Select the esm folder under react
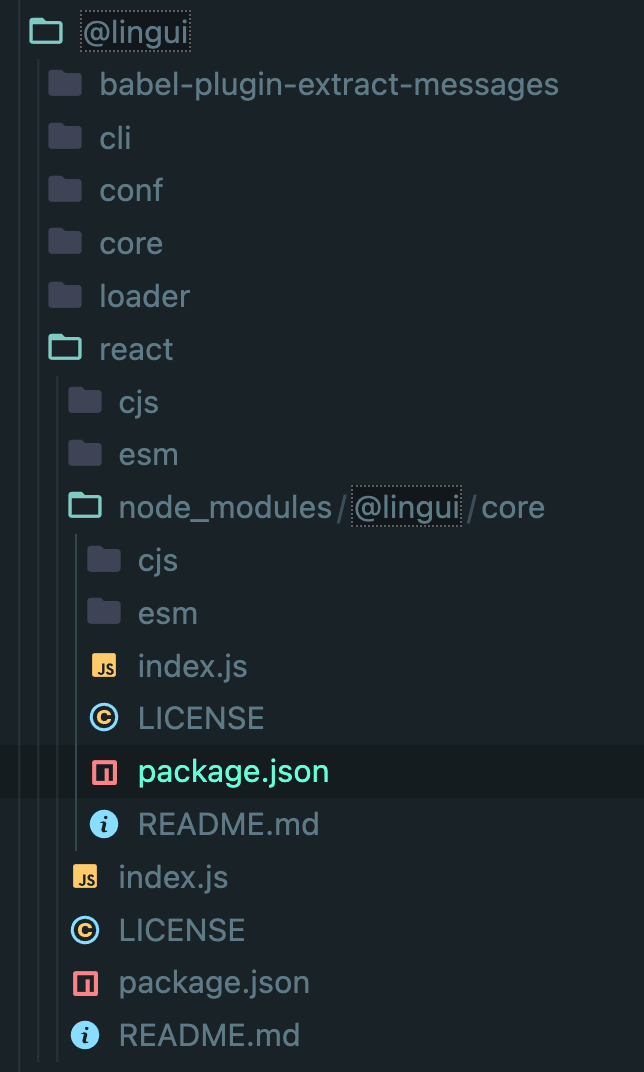Image resolution: width=644 pixels, height=1072 pixels. 148,453
